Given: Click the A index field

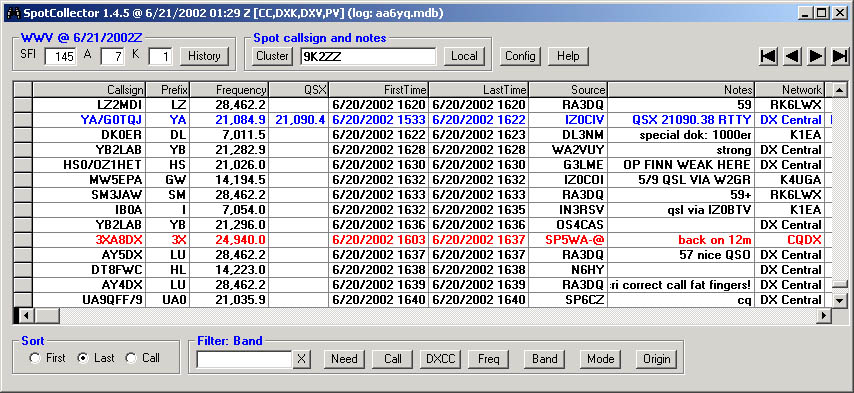Looking at the screenshot, I should pos(113,57).
